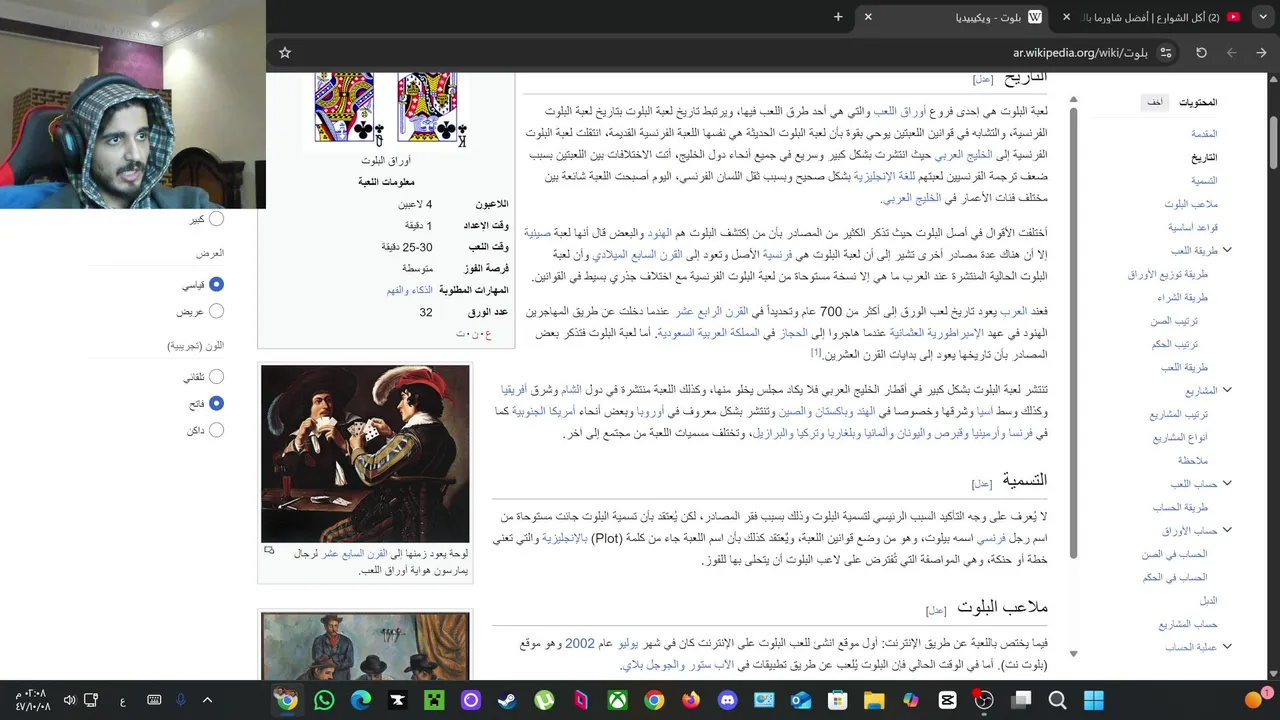Open Minecraft creeper icon in taskbar
Viewport: 1280px width, 720px height.
(x=434, y=701)
